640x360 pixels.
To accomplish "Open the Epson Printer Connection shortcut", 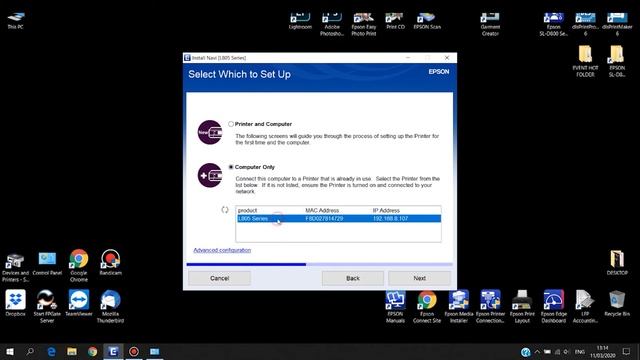I will (x=490, y=307).
